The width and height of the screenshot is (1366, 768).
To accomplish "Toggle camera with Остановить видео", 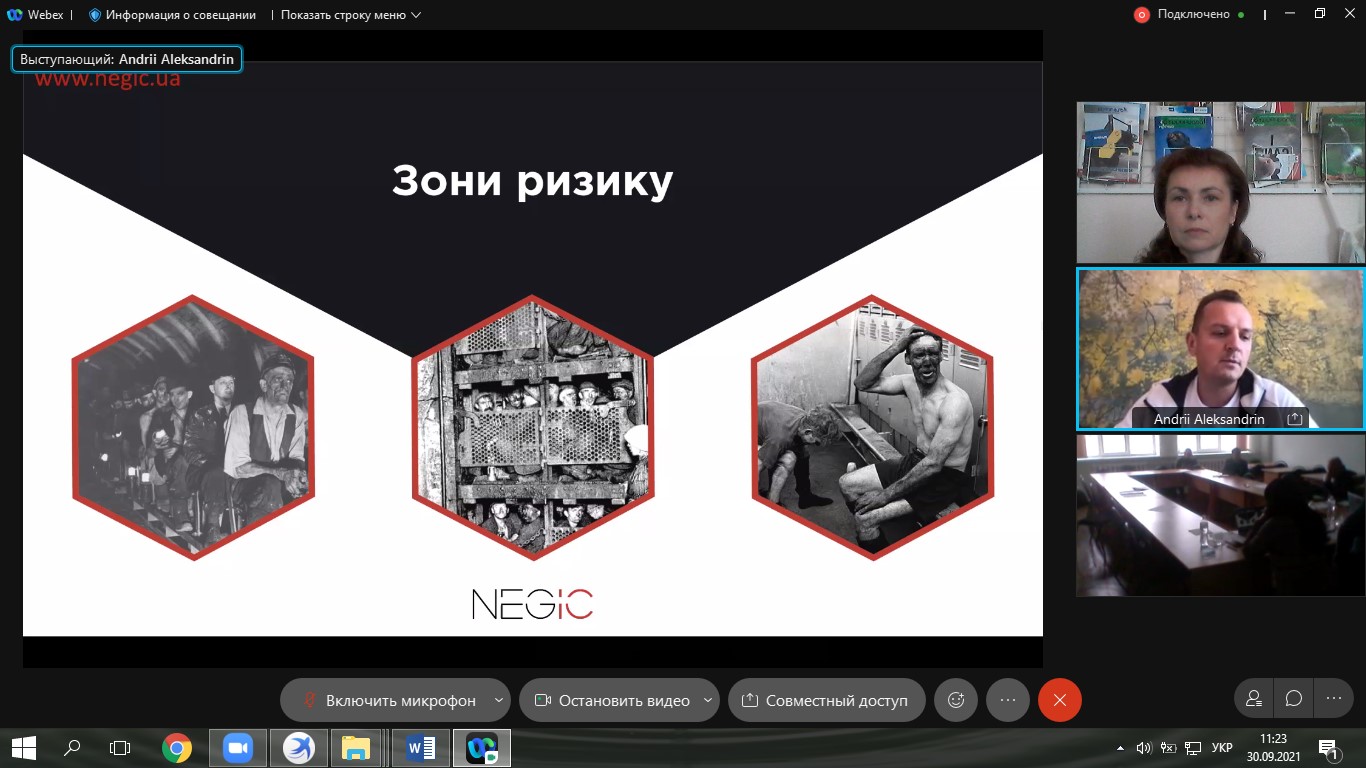I will 612,700.
